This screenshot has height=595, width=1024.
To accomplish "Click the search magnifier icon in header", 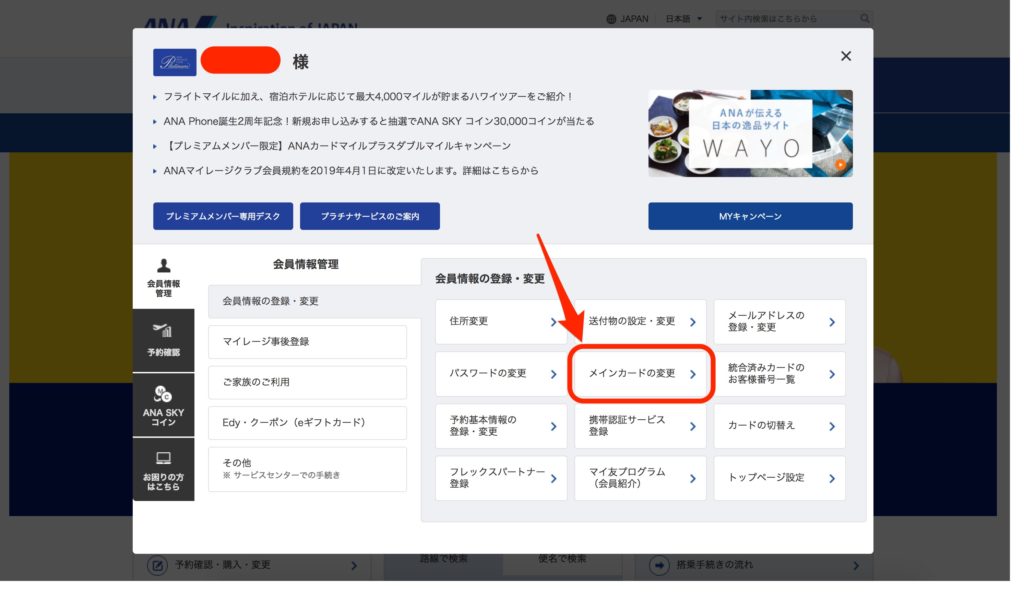I will (x=865, y=19).
